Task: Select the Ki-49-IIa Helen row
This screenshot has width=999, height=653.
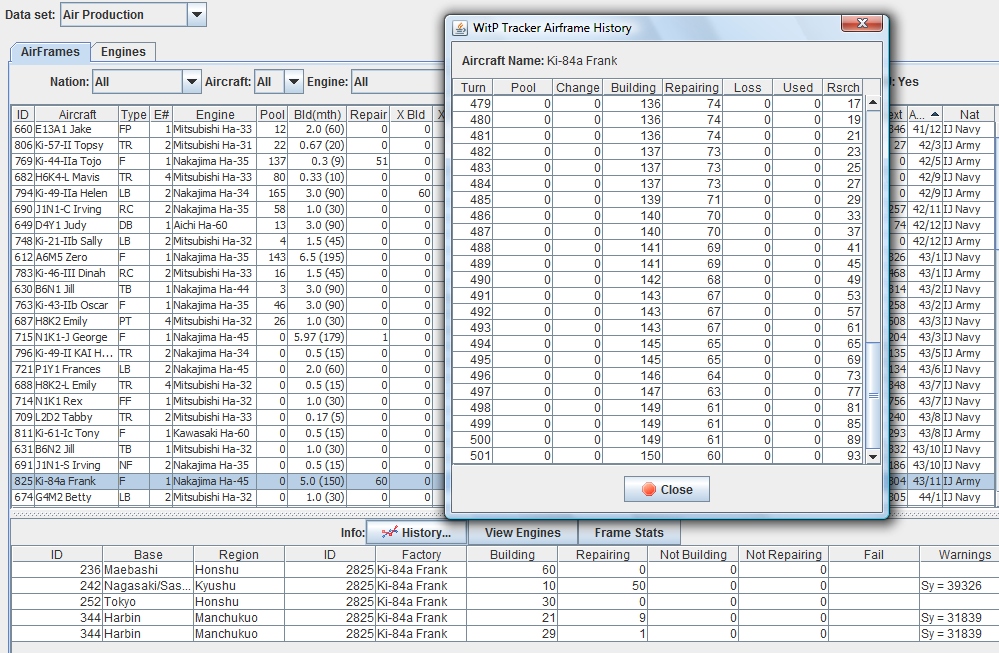Action: click(228, 193)
